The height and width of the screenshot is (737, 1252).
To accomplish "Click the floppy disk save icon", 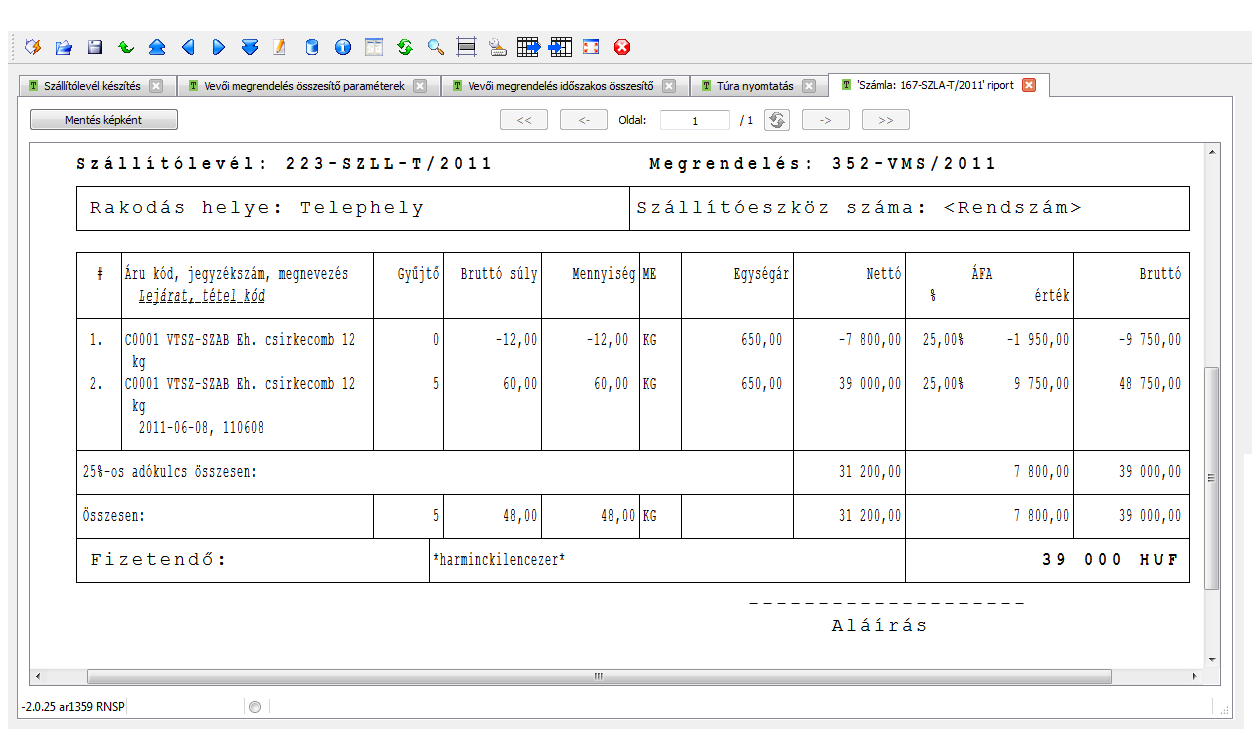I will [95, 47].
